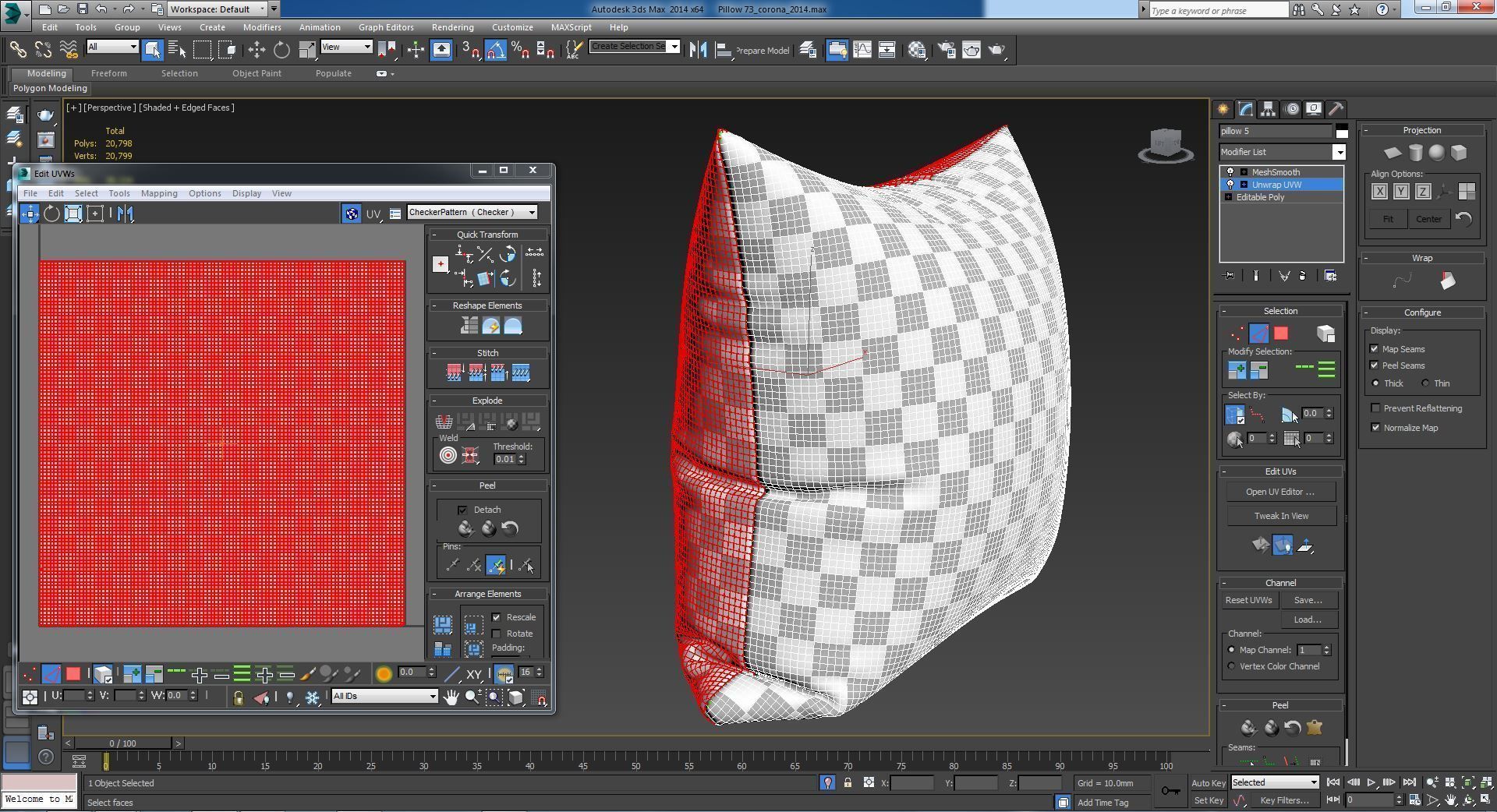Click the pillow object color swatch

tap(1341, 131)
